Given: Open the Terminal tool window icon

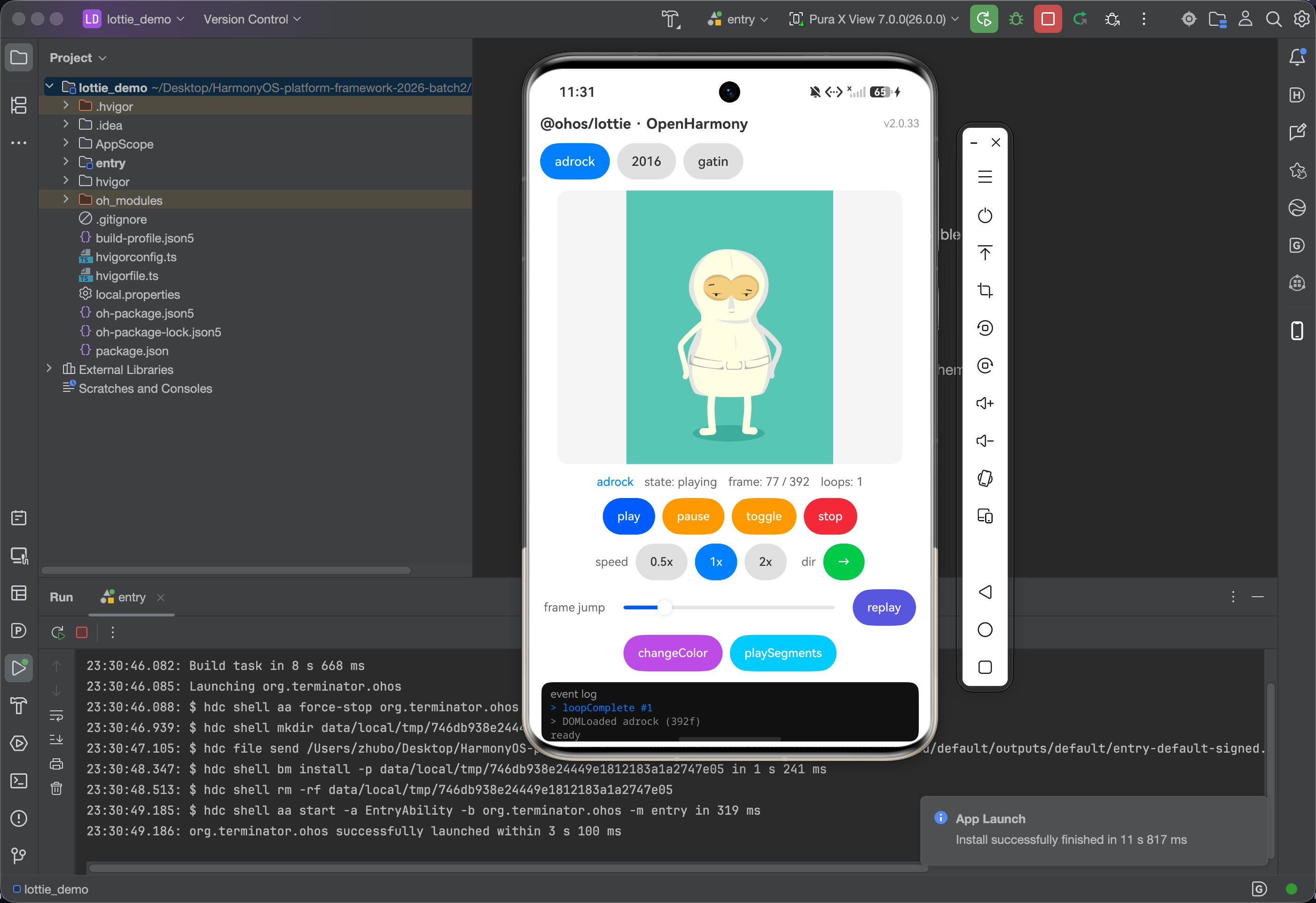Looking at the screenshot, I should [19, 781].
